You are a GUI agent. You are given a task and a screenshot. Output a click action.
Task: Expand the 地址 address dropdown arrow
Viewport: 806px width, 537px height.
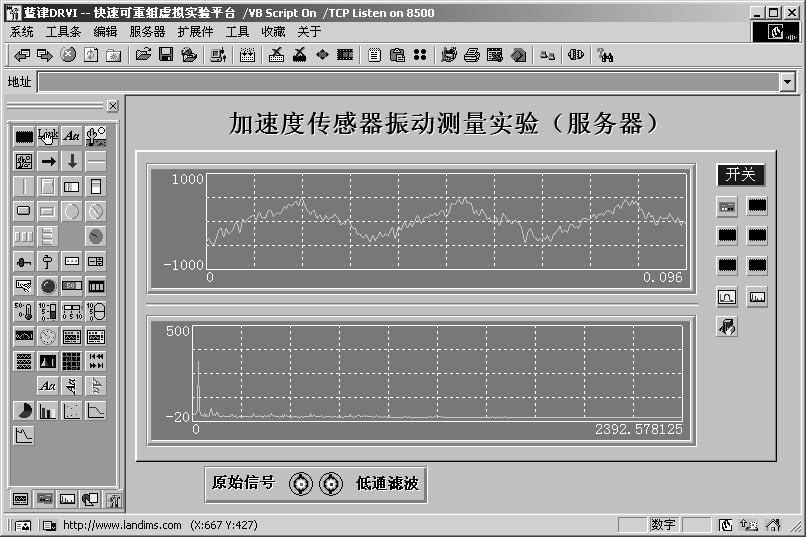tap(788, 82)
